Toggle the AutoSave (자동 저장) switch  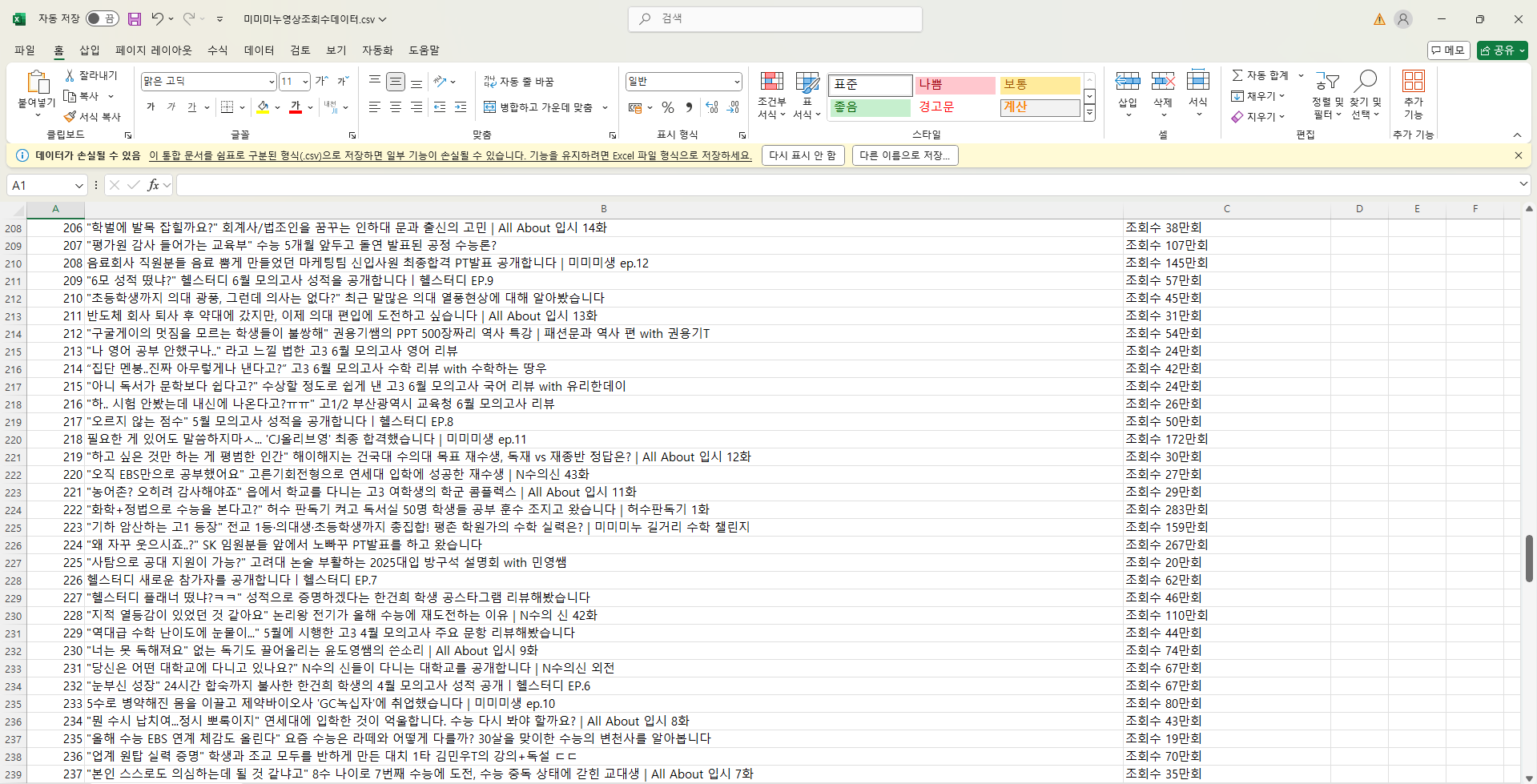click(102, 18)
